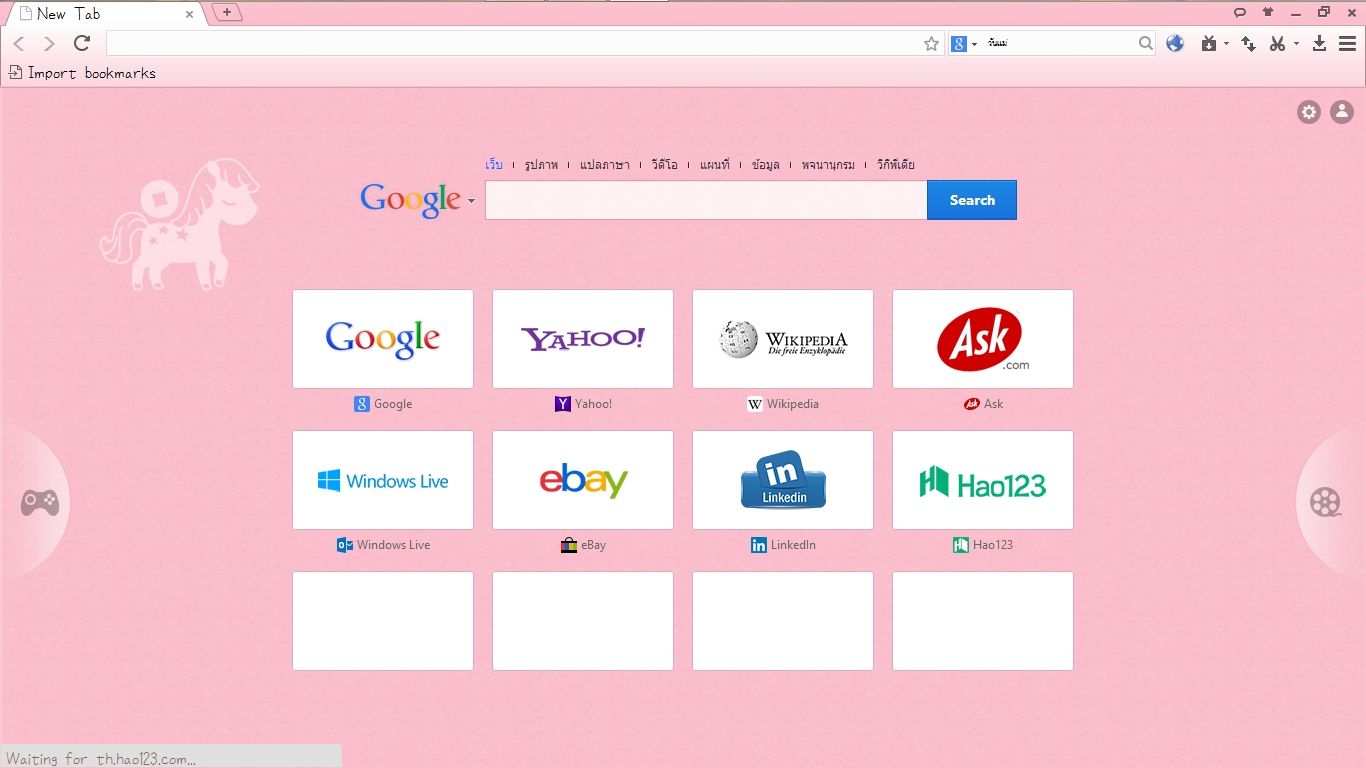Screen dimensions: 1366x768
Task: Select the พจนานุกรม search category
Action: click(828, 164)
